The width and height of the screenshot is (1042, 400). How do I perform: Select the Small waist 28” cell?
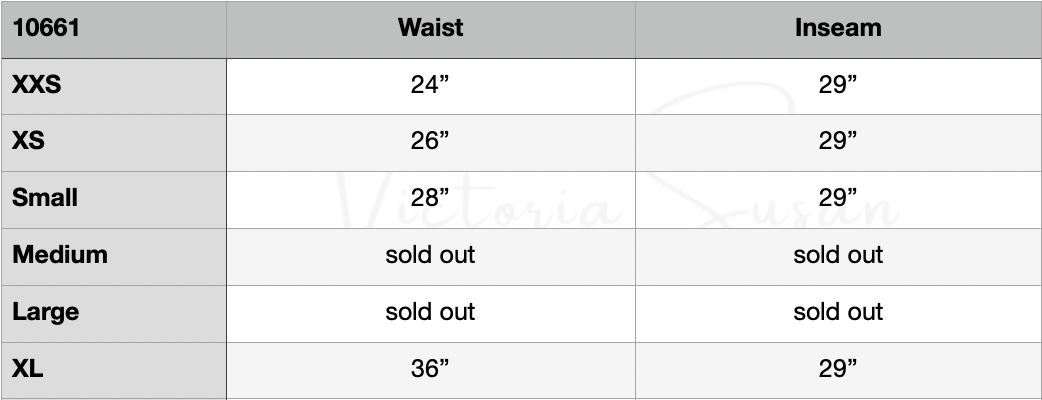click(x=430, y=198)
